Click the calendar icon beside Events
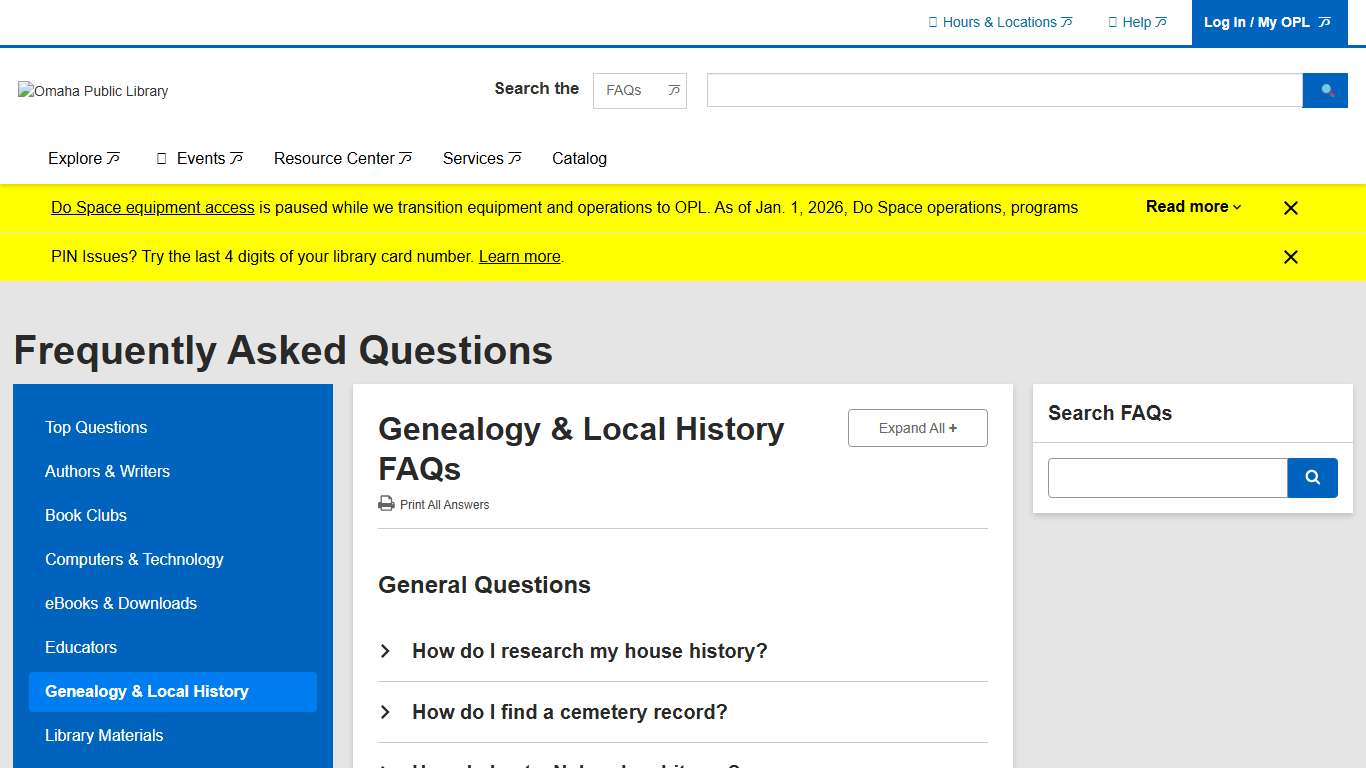 (x=162, y=158)
